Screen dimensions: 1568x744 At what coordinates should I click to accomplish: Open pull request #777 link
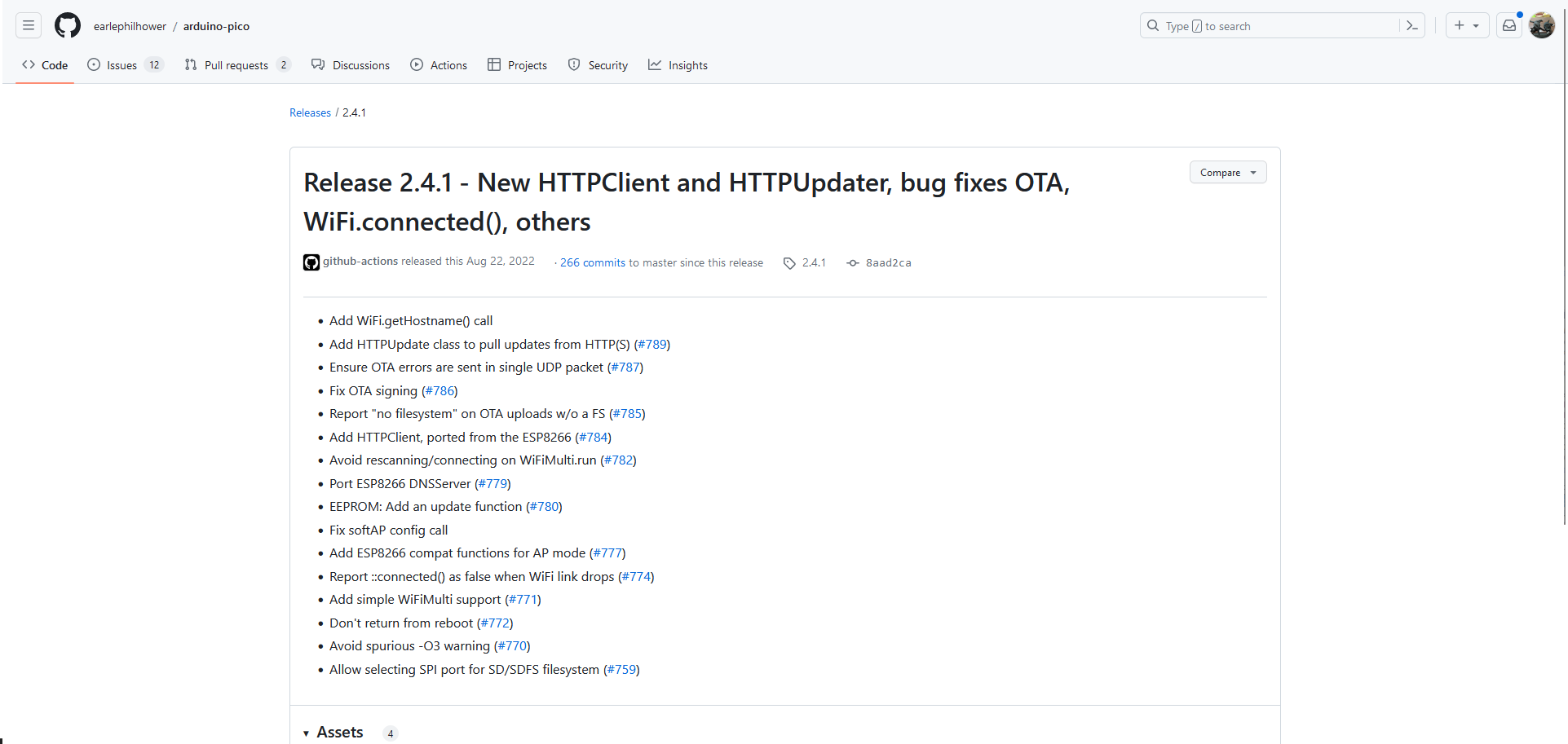(607, 552)
